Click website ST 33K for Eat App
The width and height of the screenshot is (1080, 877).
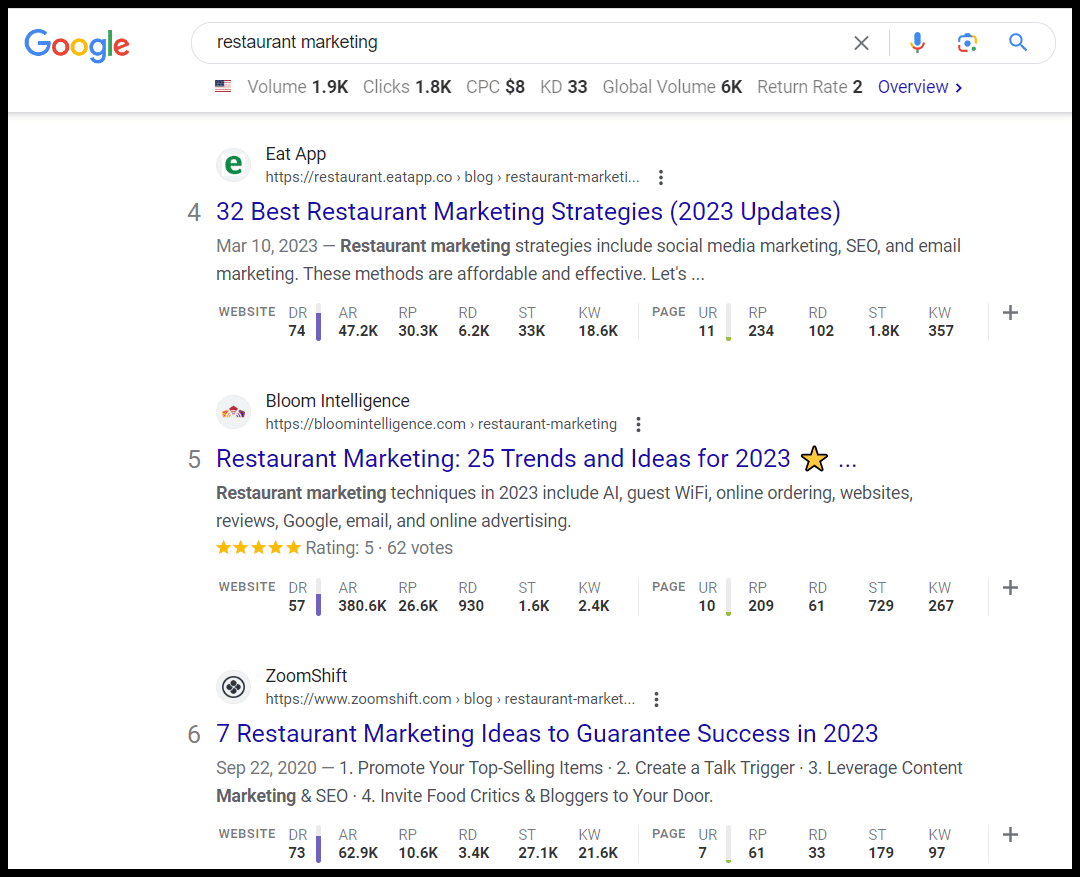pos(532,322)
